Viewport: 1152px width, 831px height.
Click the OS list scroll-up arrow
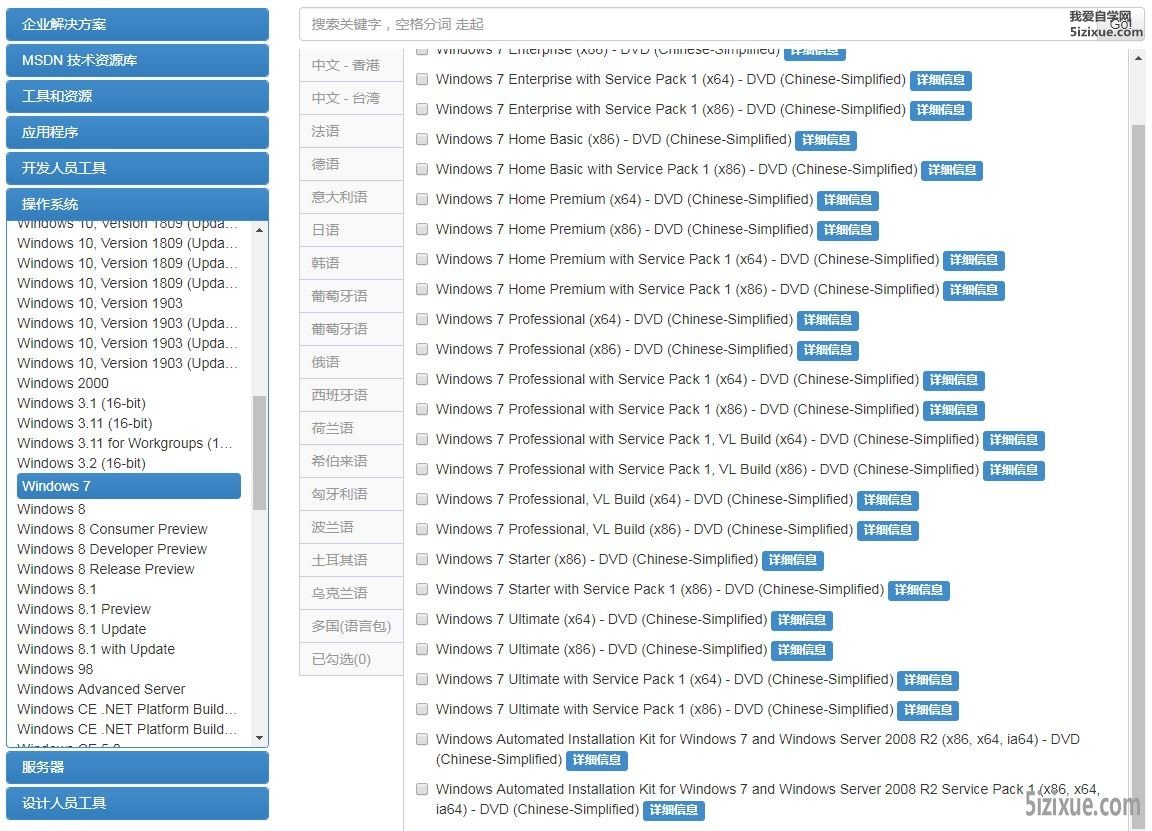(259, 230)
